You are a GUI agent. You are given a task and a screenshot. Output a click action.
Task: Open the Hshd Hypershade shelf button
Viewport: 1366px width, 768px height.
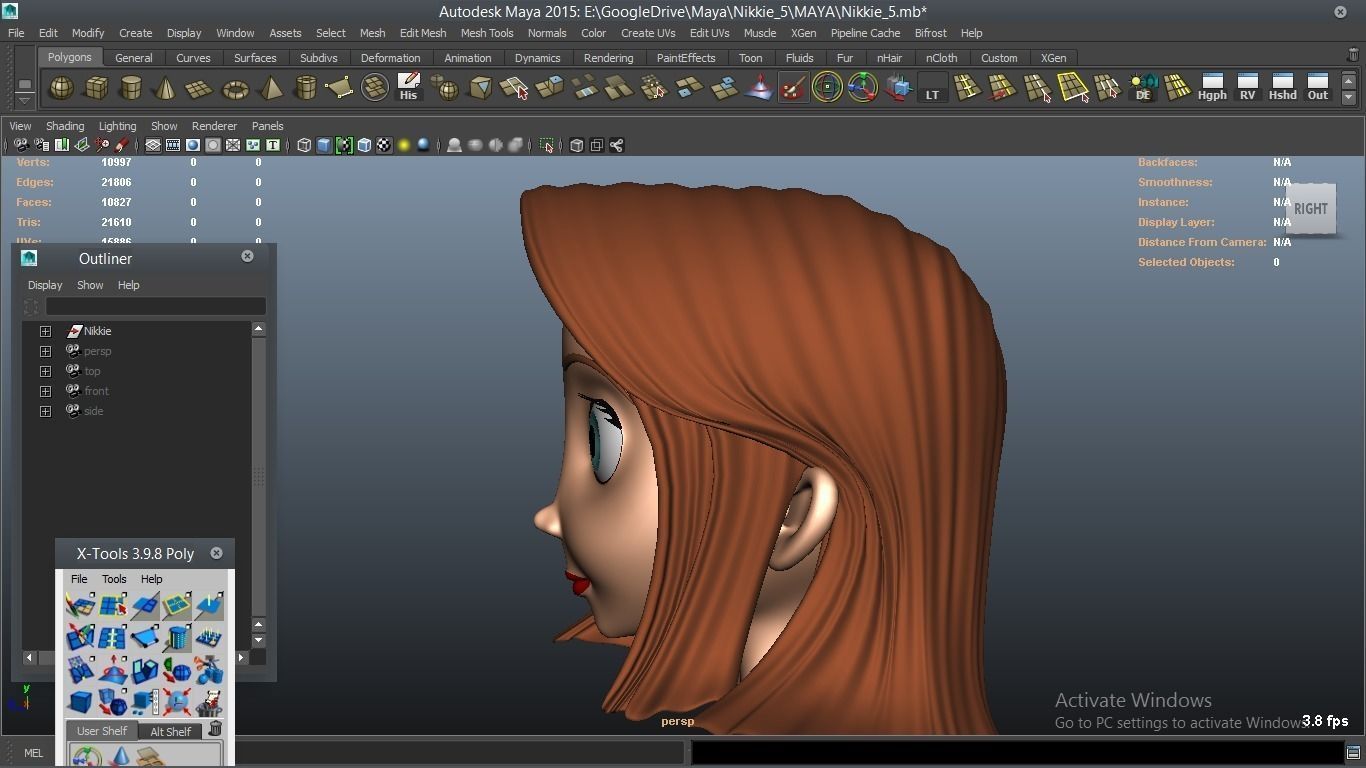1282,88
